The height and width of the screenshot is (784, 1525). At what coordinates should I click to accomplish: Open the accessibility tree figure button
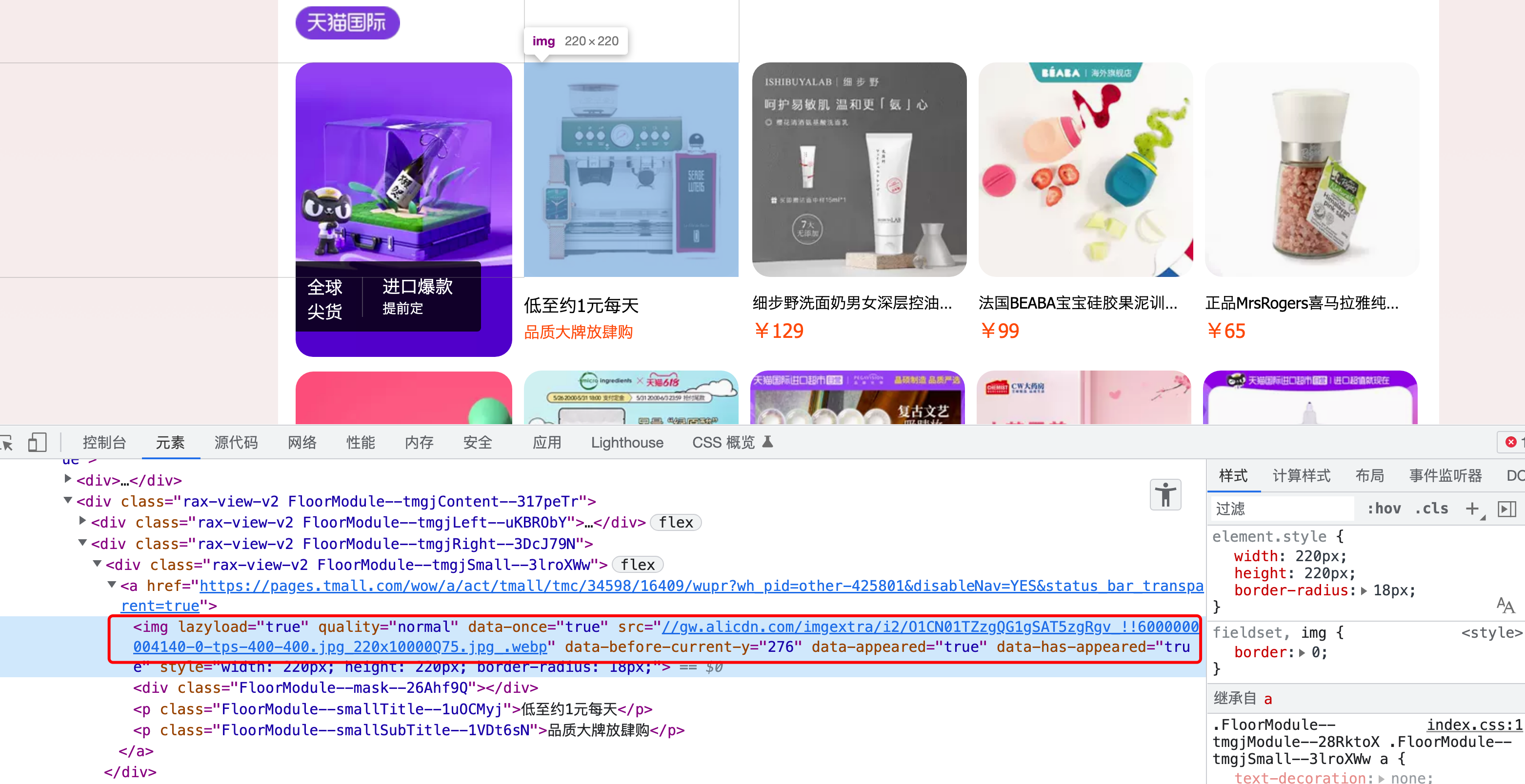pyautogui.click(x=1165, y=495)
